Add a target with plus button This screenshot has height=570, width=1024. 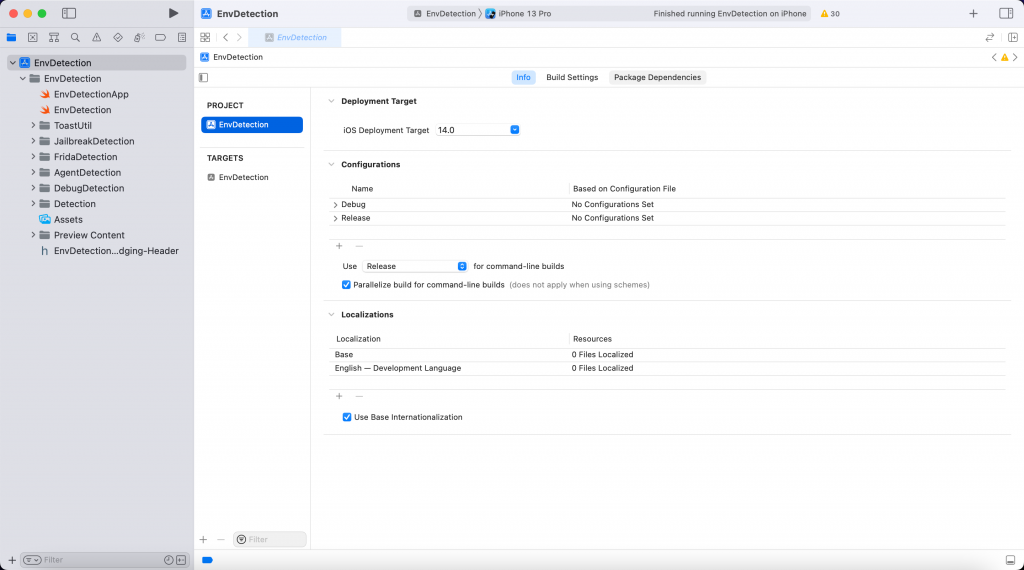203,539
